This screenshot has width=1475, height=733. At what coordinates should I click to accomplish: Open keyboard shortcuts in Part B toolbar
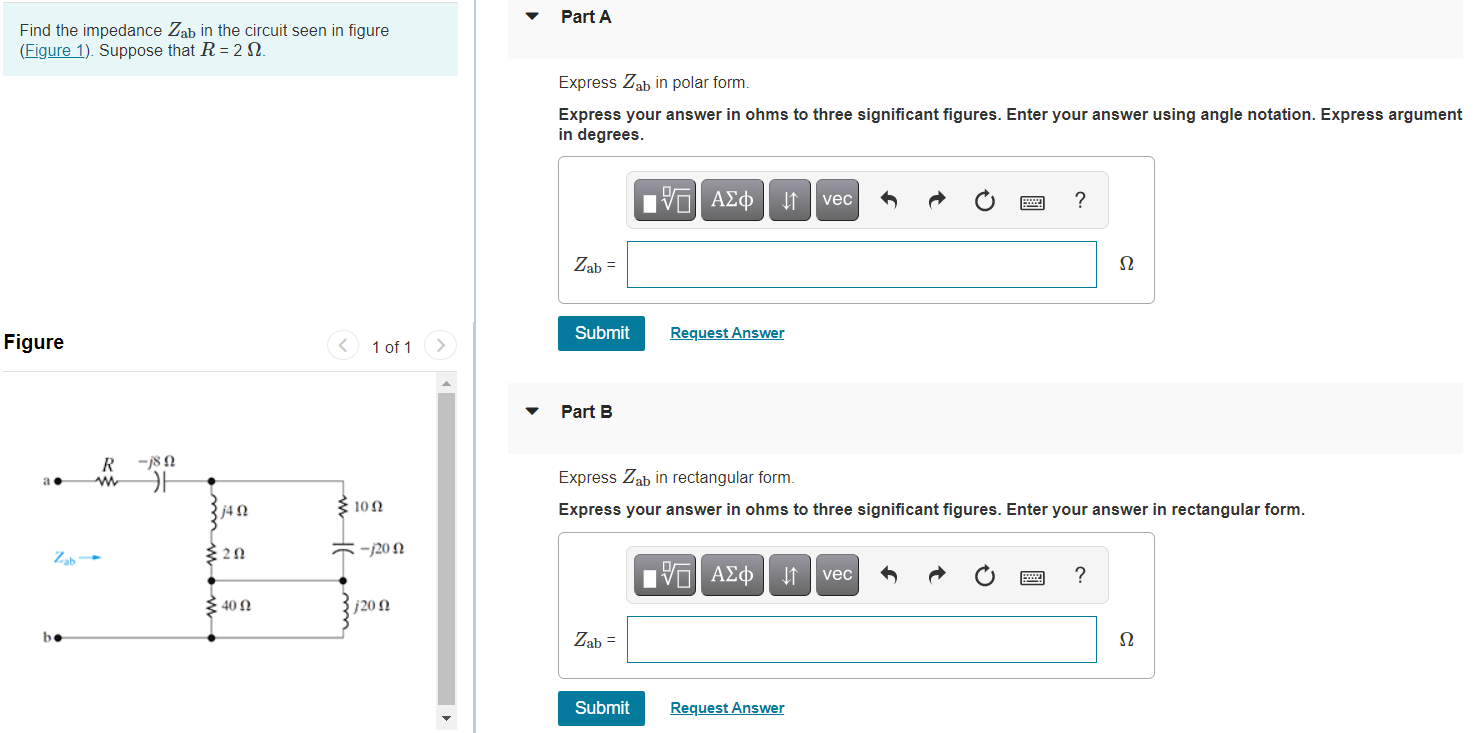point(1033,577)
